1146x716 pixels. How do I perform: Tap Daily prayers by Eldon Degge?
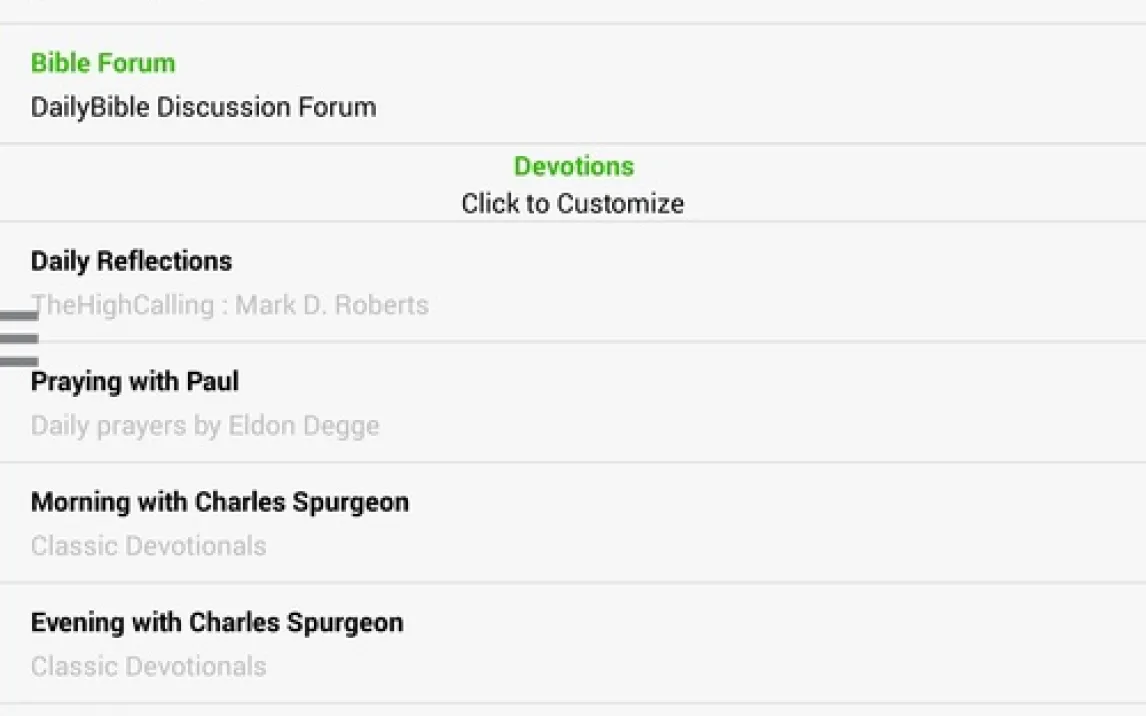[x=205, y=426]
